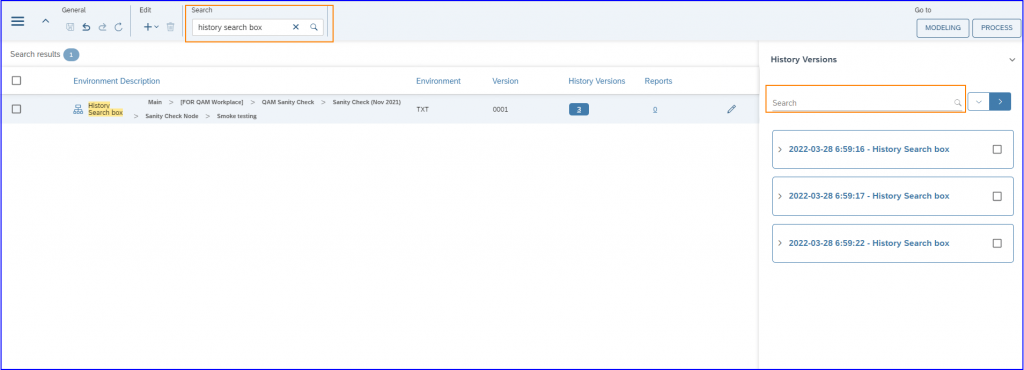Go to MODELING
The height and width of the screenshot is (370, 1024).
[942, 28]
